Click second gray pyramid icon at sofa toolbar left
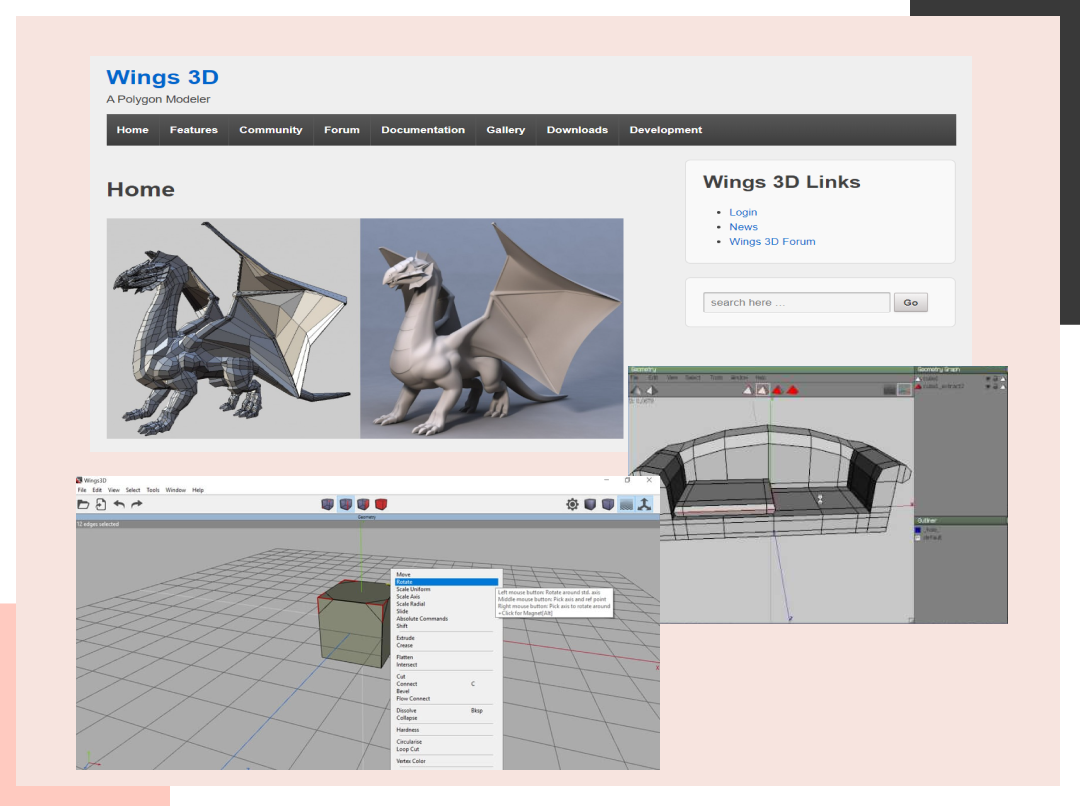This screenshot has height=806, width=1080. click(x=652, y=391)
